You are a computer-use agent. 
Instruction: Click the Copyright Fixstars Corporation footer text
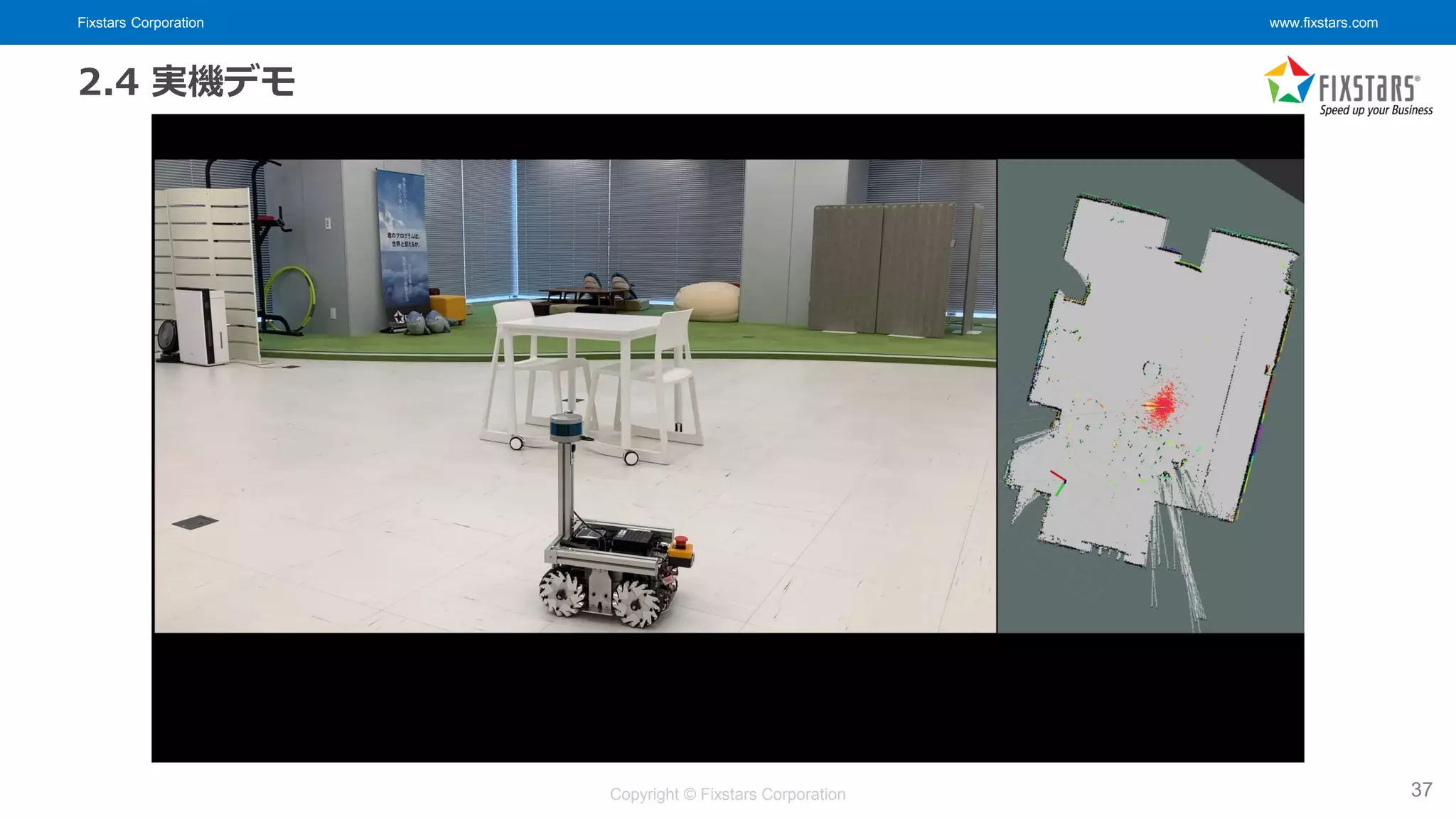[727, 794]
